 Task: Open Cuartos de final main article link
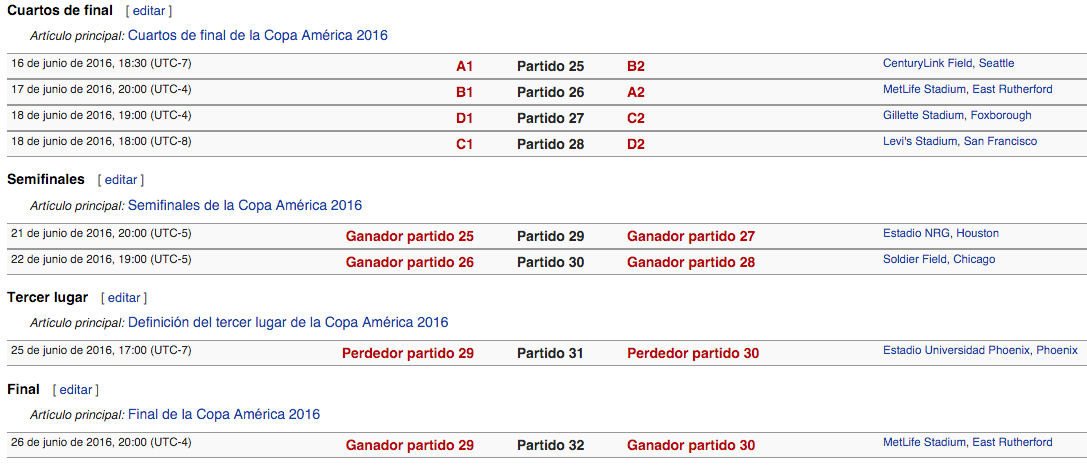coord(257,36)
